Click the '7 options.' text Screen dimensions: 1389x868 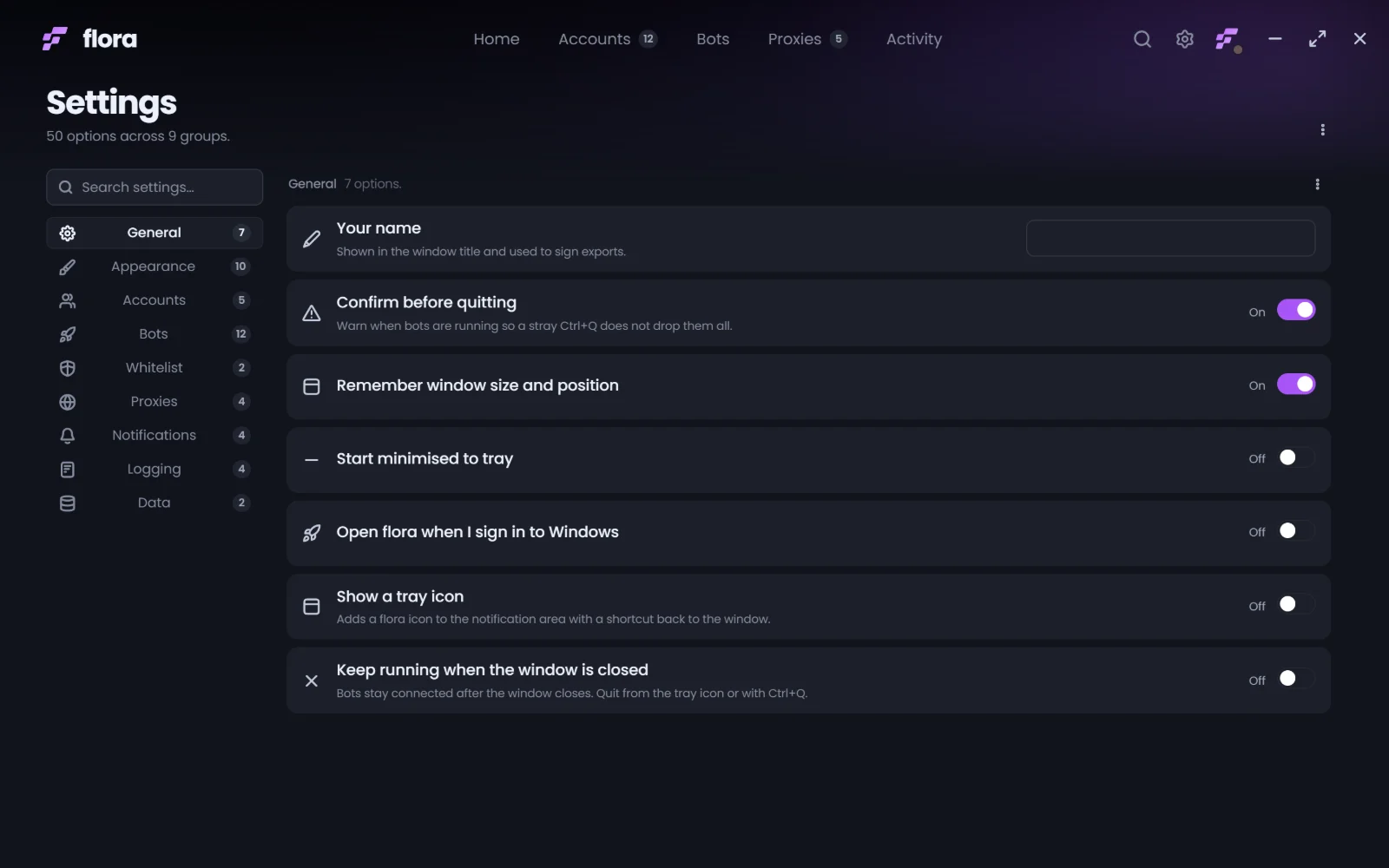point(373,184)
